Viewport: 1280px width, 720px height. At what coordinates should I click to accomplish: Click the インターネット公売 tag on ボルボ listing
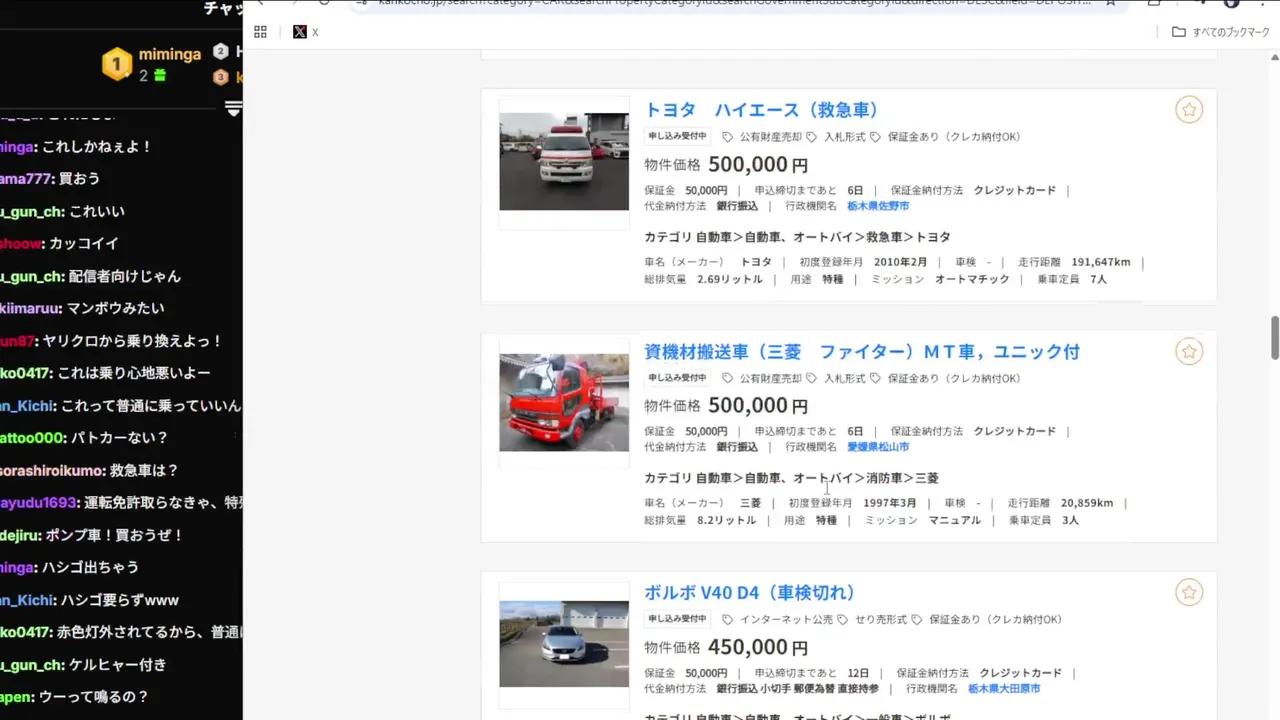point(777,620)
